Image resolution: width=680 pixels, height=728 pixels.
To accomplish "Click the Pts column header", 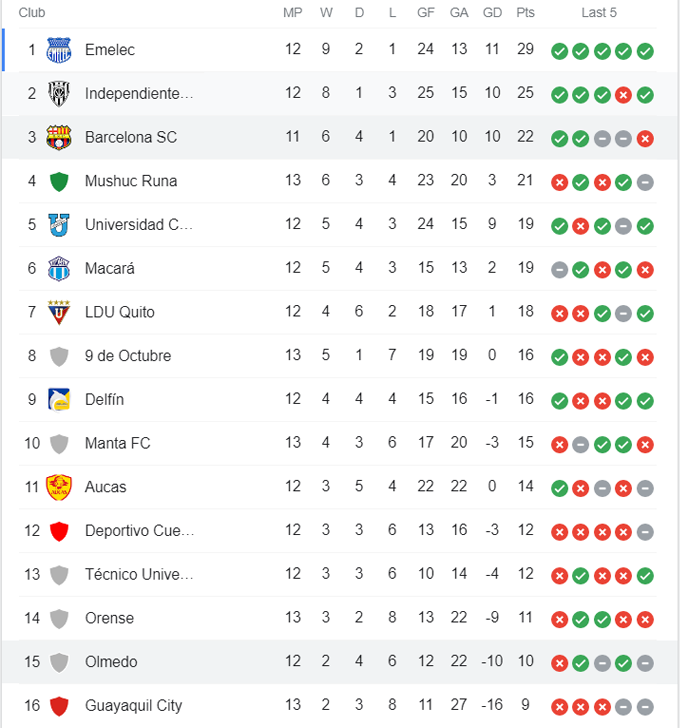I will coord(525,13).
